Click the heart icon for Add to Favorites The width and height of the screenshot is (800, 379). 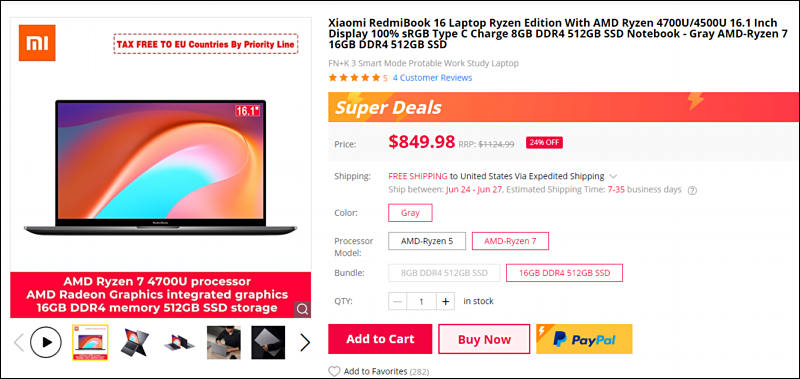pyautogui.click(x=334, y=371)
